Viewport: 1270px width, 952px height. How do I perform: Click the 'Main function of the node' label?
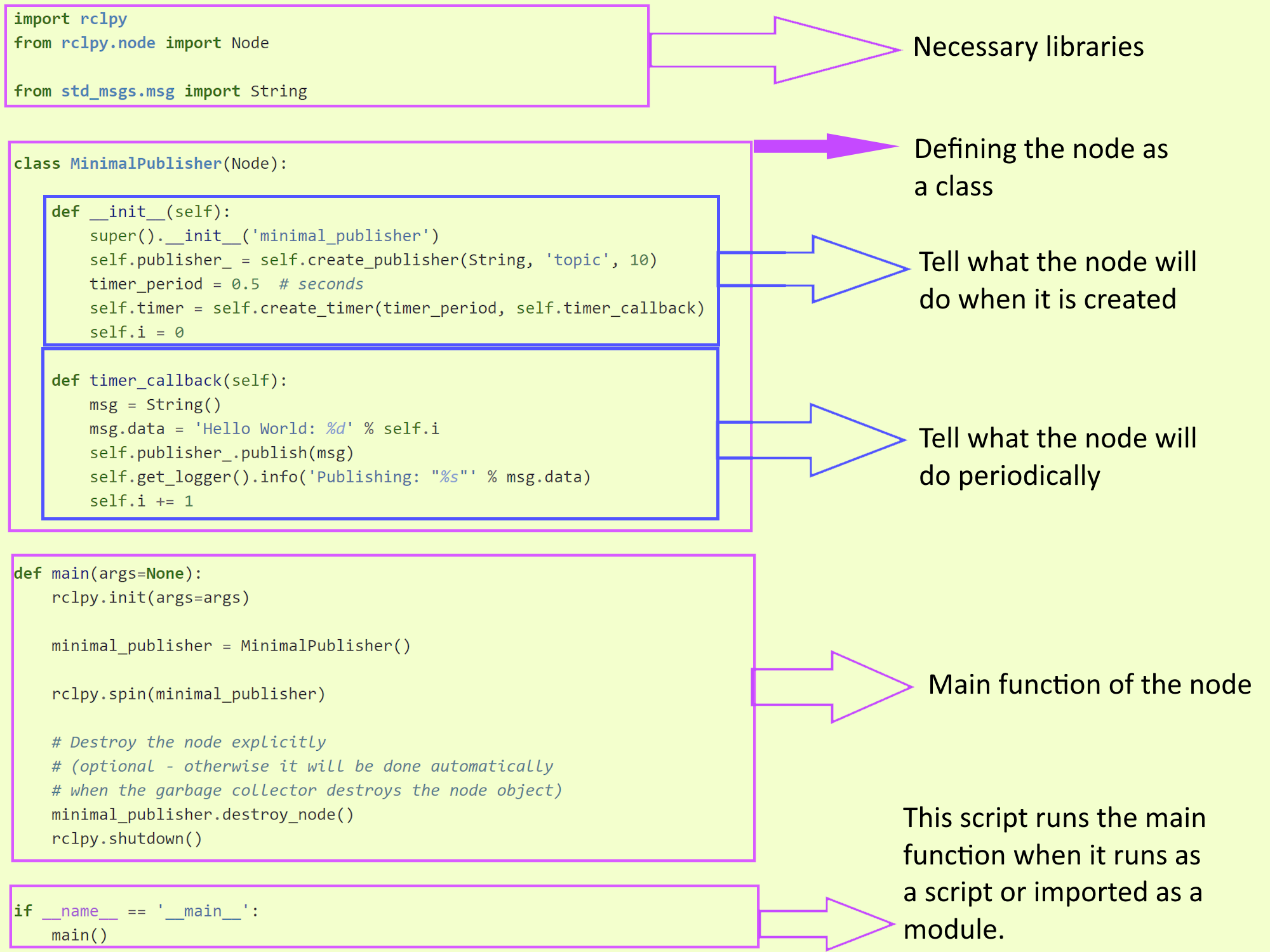(x=1090, y=685)
